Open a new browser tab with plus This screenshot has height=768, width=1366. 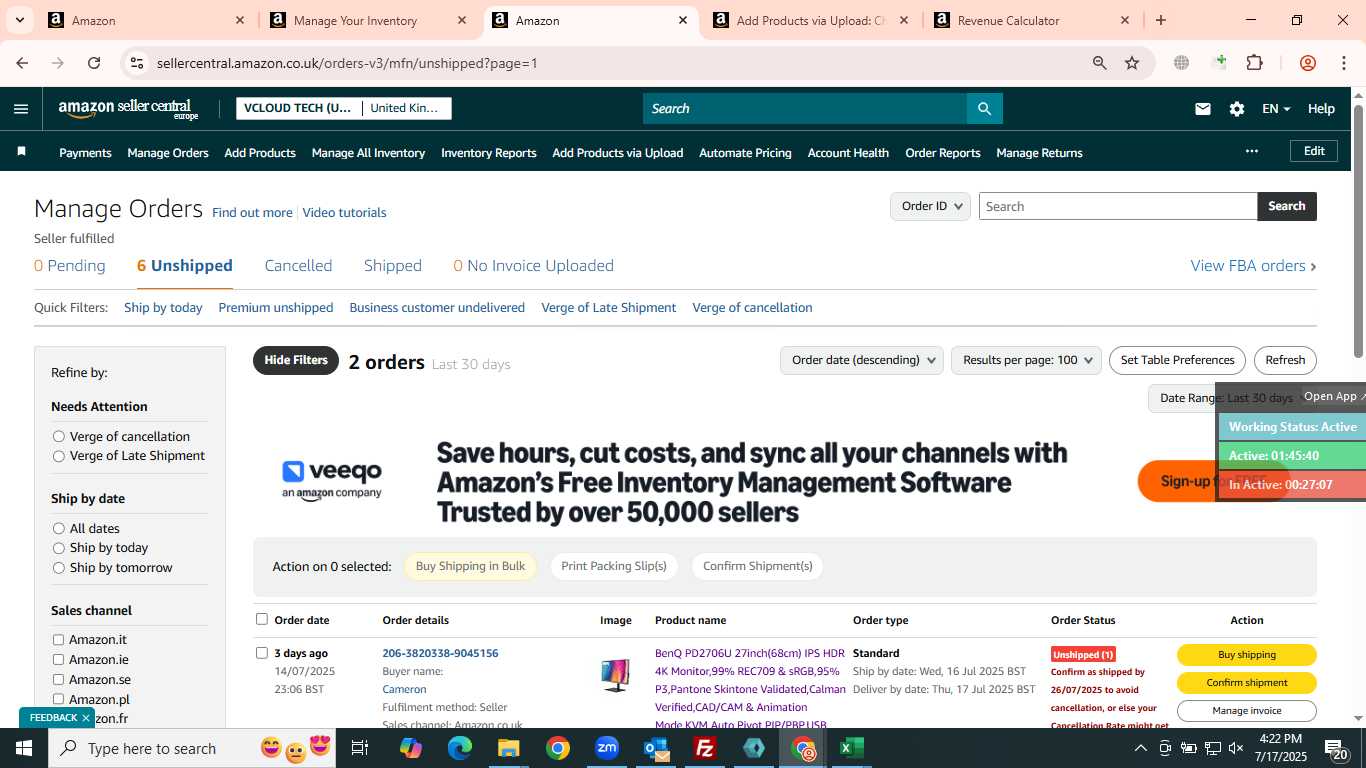coord(1160,20)
